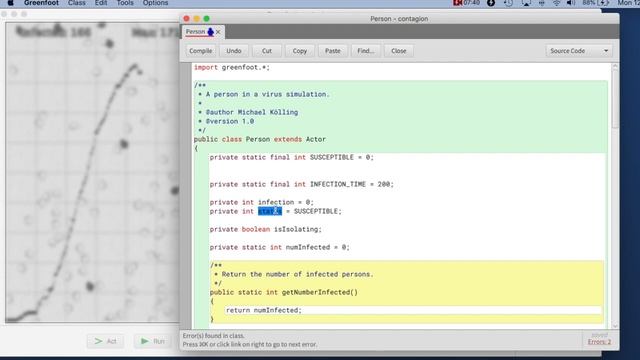Close the Person tab with X
Viewport: 640px width, 360px height.
tap(218, 32)
